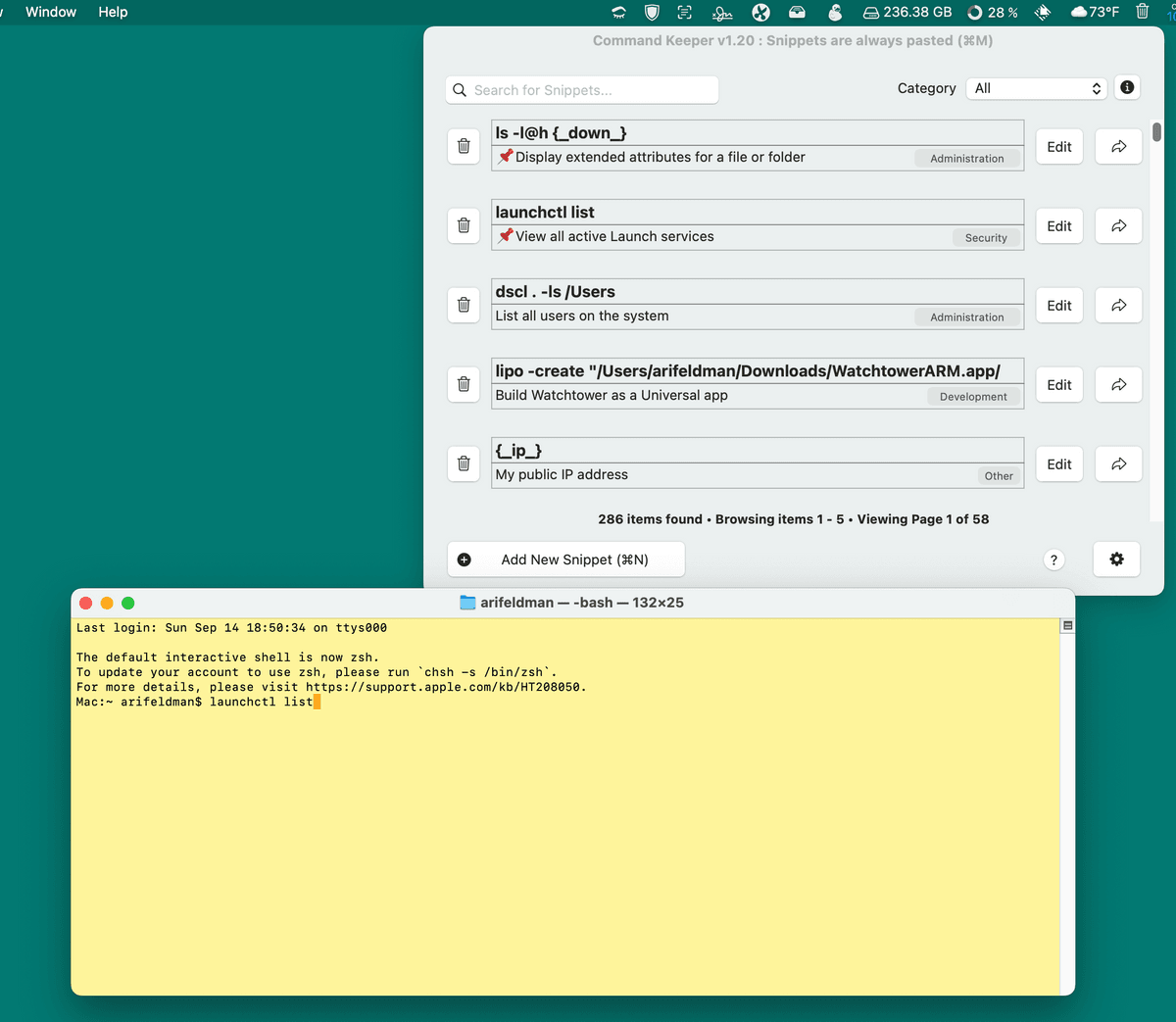Click the share arrow for the lipo snippet
This screenshot has height=1022, width=1176.
click(x=1118, y=384)
